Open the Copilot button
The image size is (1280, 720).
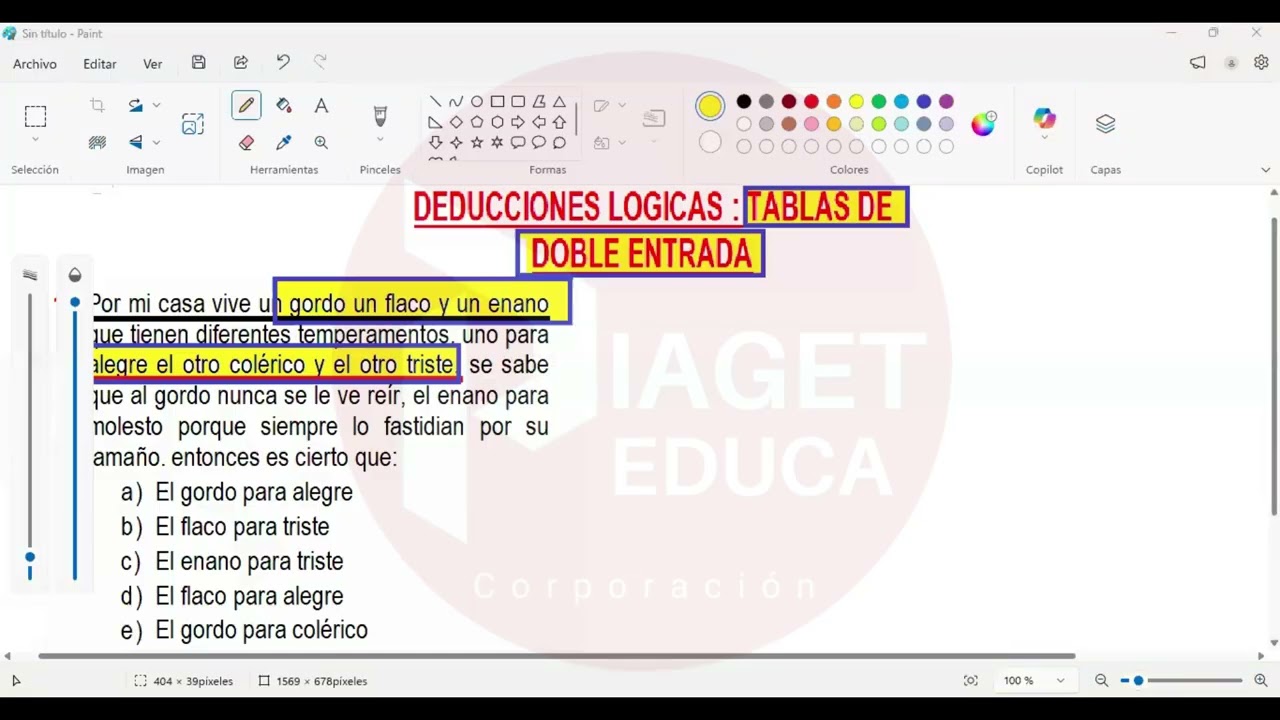coord(1044,118)
